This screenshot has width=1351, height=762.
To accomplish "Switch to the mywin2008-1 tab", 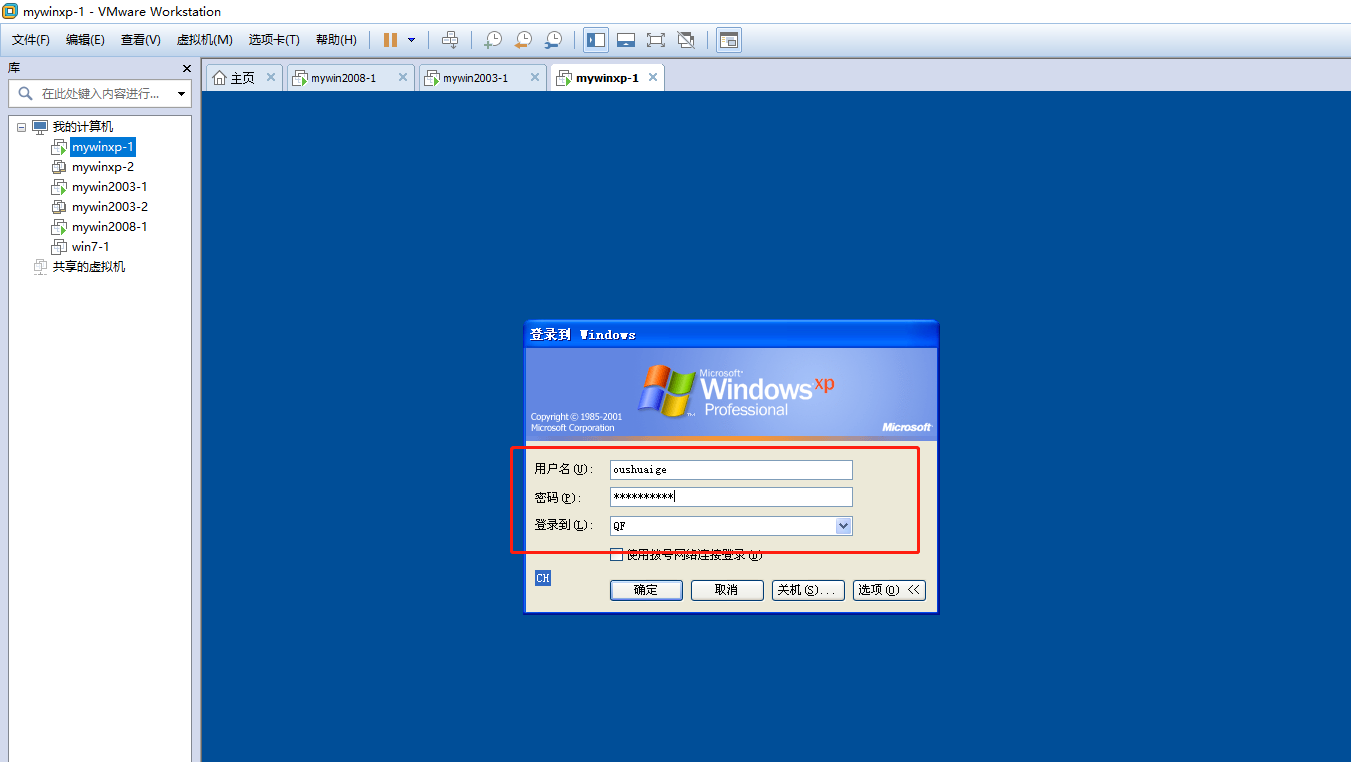I will [342, 78].
